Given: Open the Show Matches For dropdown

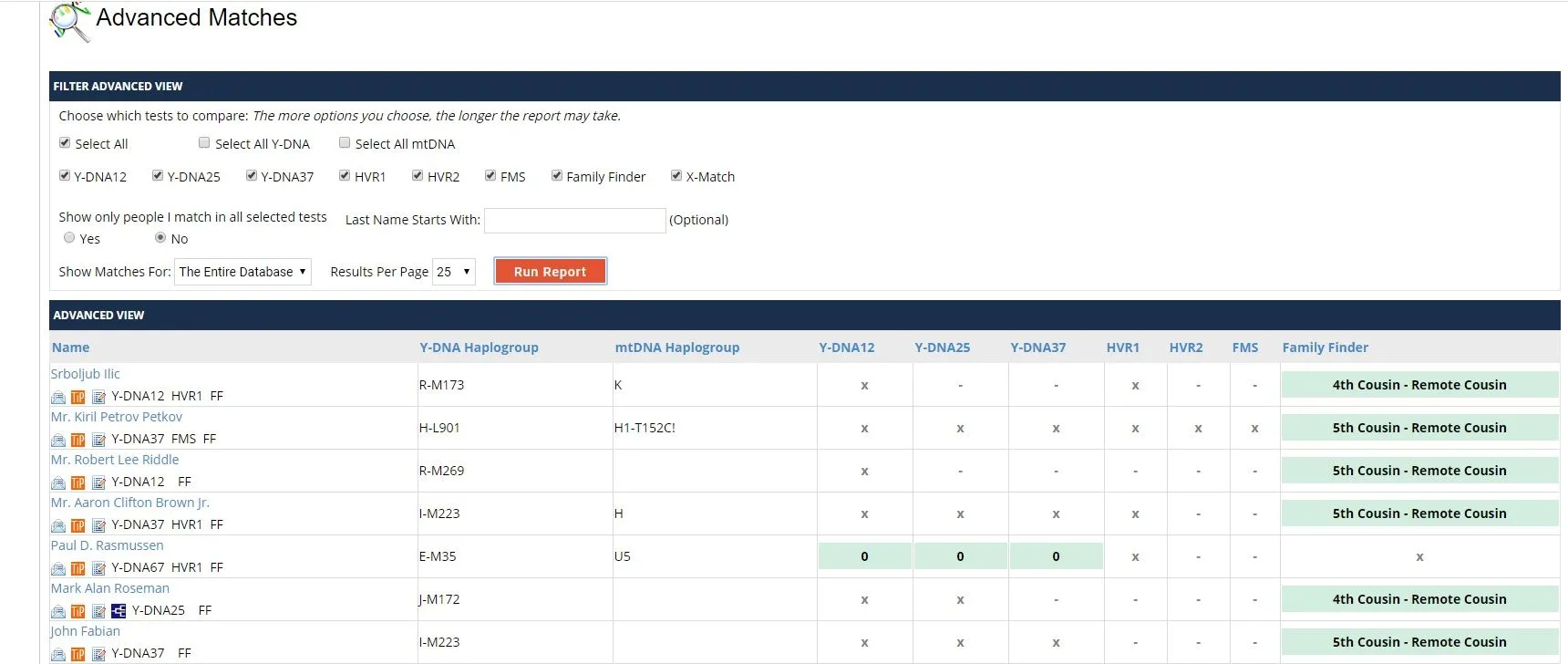Looking at the screenshot, I should [x=243, y=272].
